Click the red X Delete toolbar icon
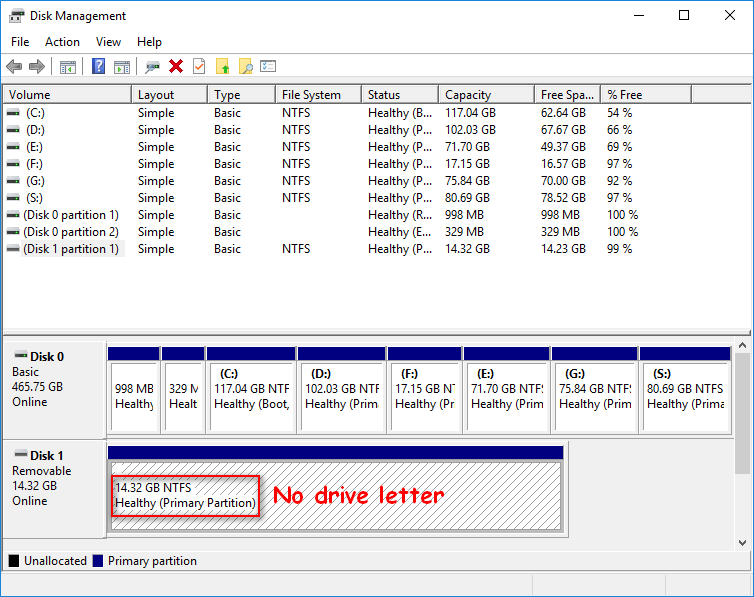This screenshot has height=597, width=754. tap(176, 66)
